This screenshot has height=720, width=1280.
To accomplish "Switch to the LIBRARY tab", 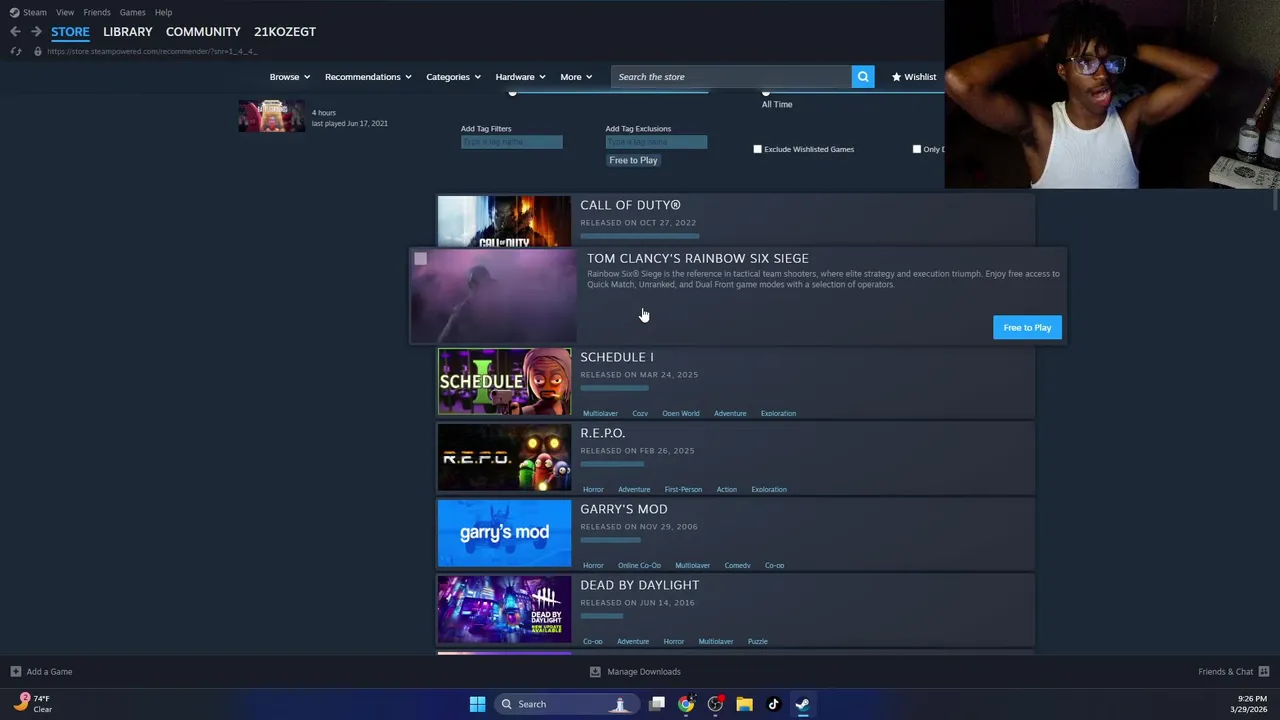I will pos(128,32).
